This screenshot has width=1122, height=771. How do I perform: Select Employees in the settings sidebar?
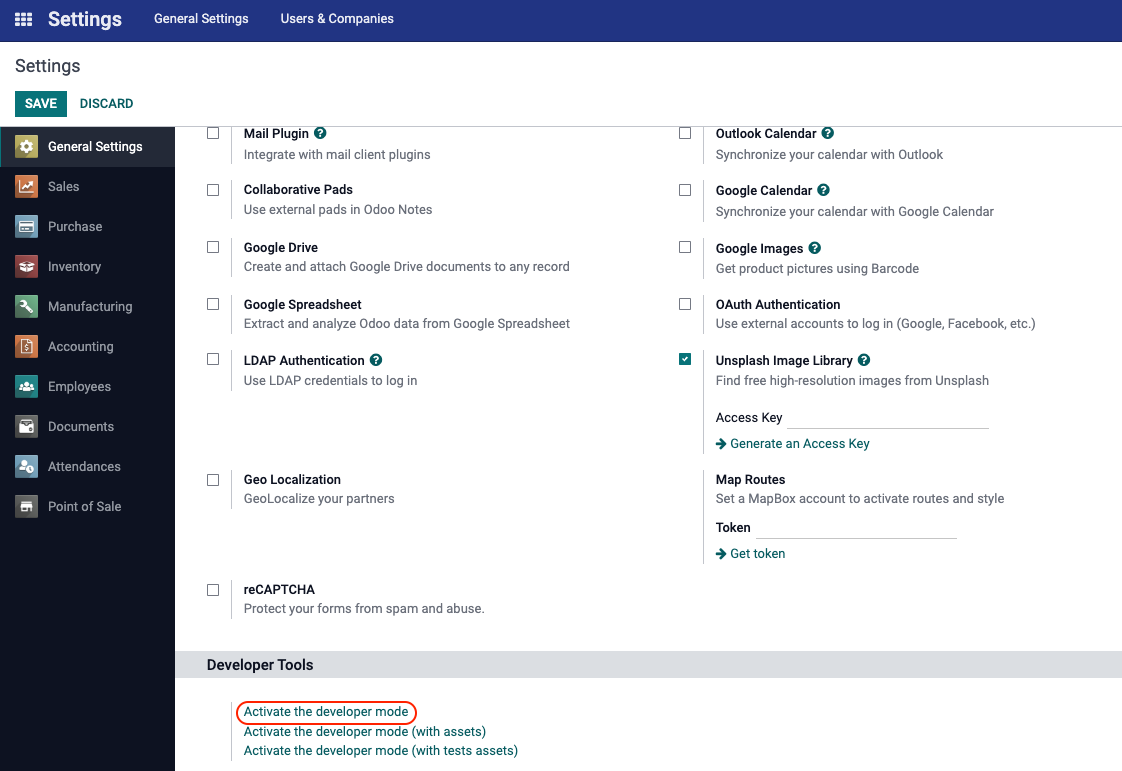[79, 386]
